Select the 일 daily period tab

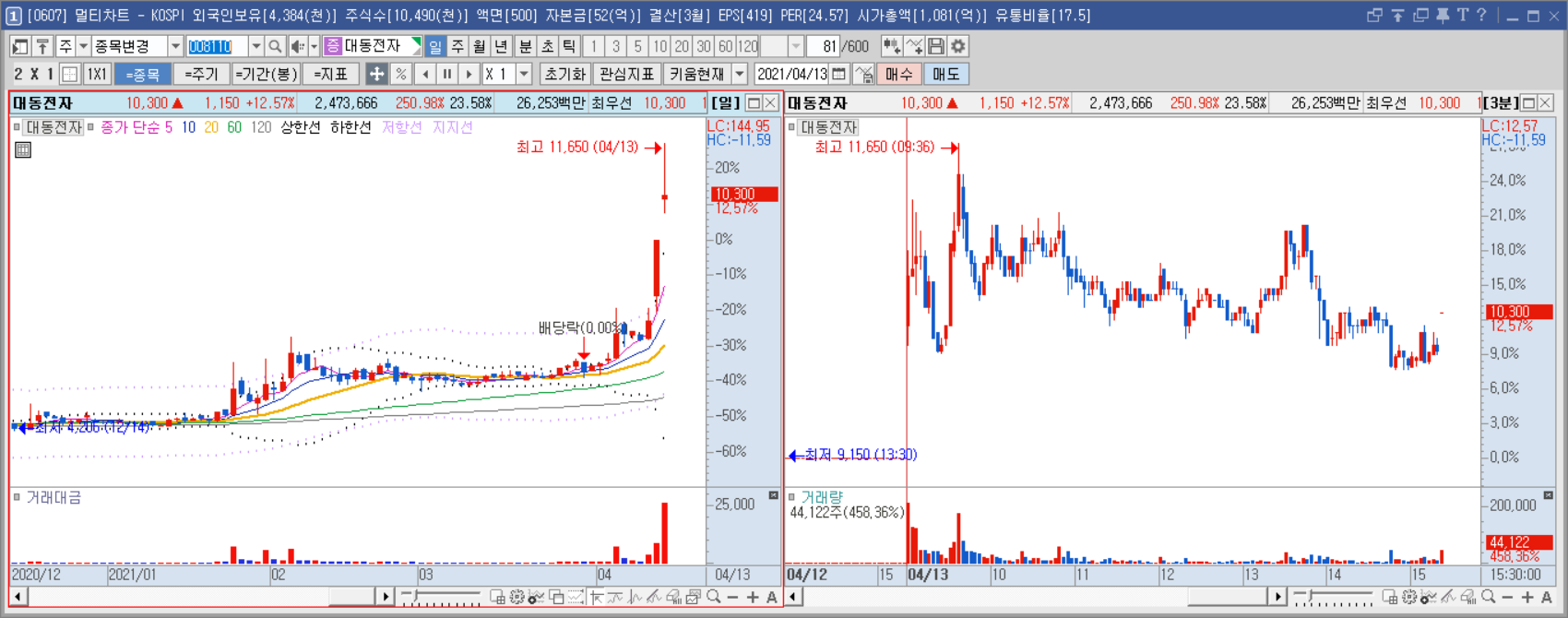(x=435, y=46)
